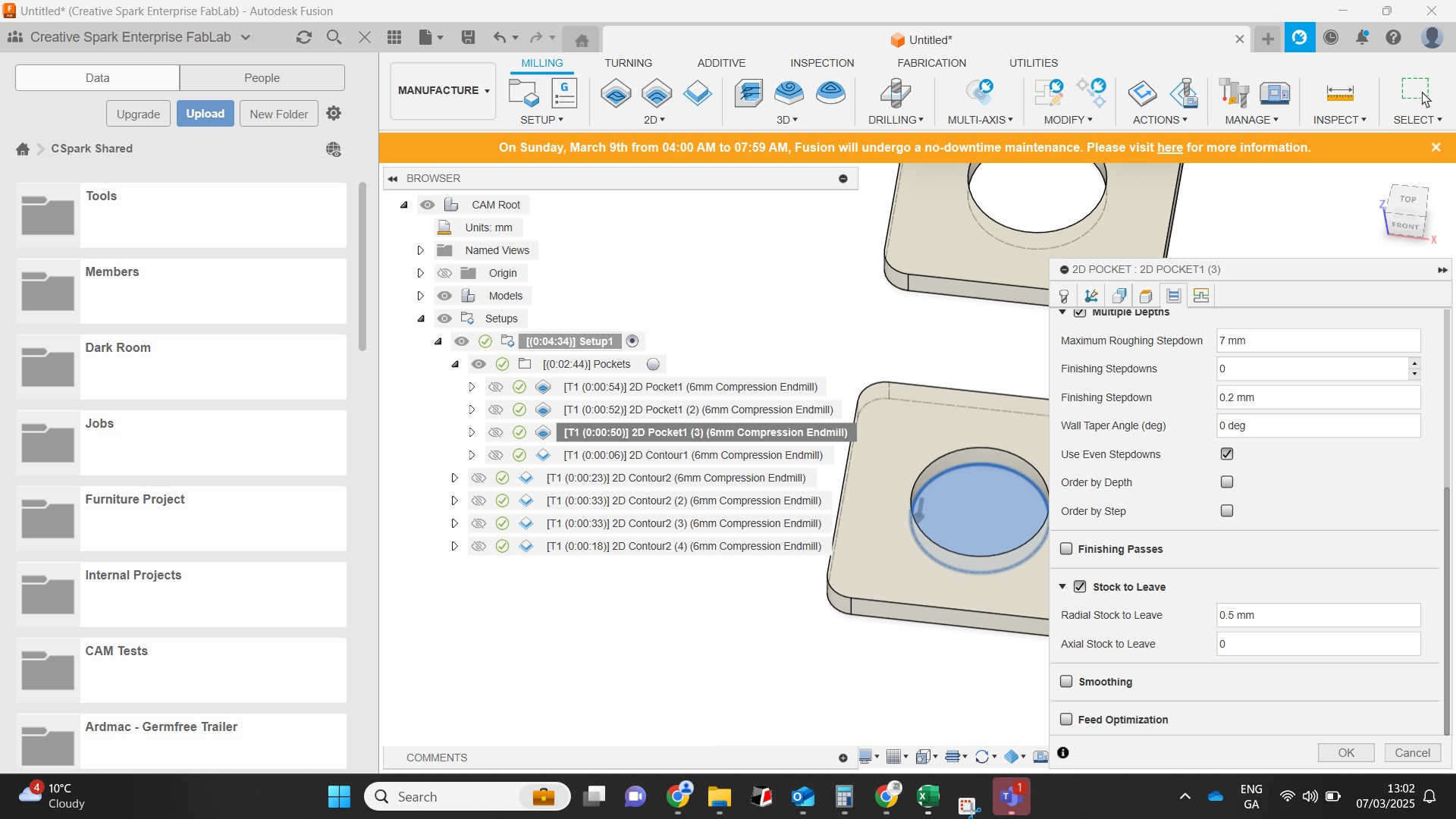Click the Radial Stock to Leave field
Image resolution: width=1456 pixels, height=819 pixels.
[x=1318, y=615]
